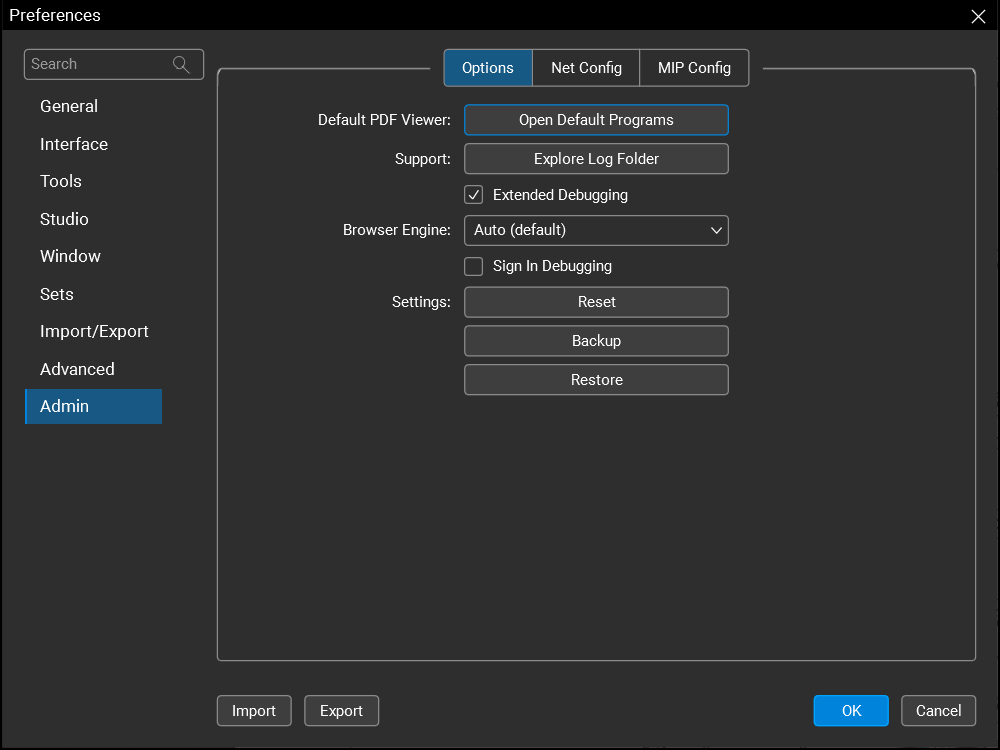
Task: Open the MIP Config tab
Action: pyautogui.click(x=694, y=68)
